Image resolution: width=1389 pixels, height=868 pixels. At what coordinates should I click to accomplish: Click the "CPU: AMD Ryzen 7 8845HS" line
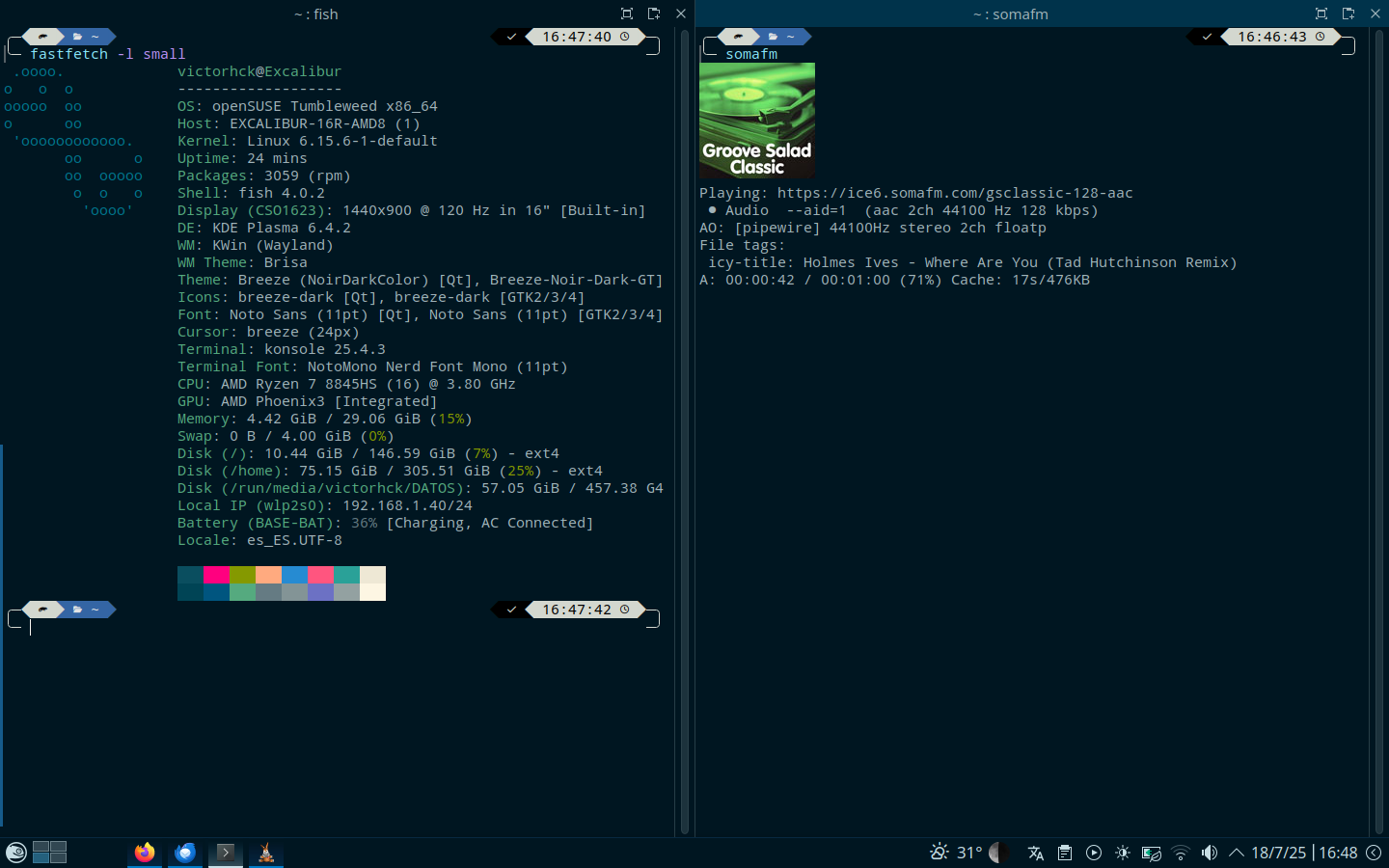point(346,384)
